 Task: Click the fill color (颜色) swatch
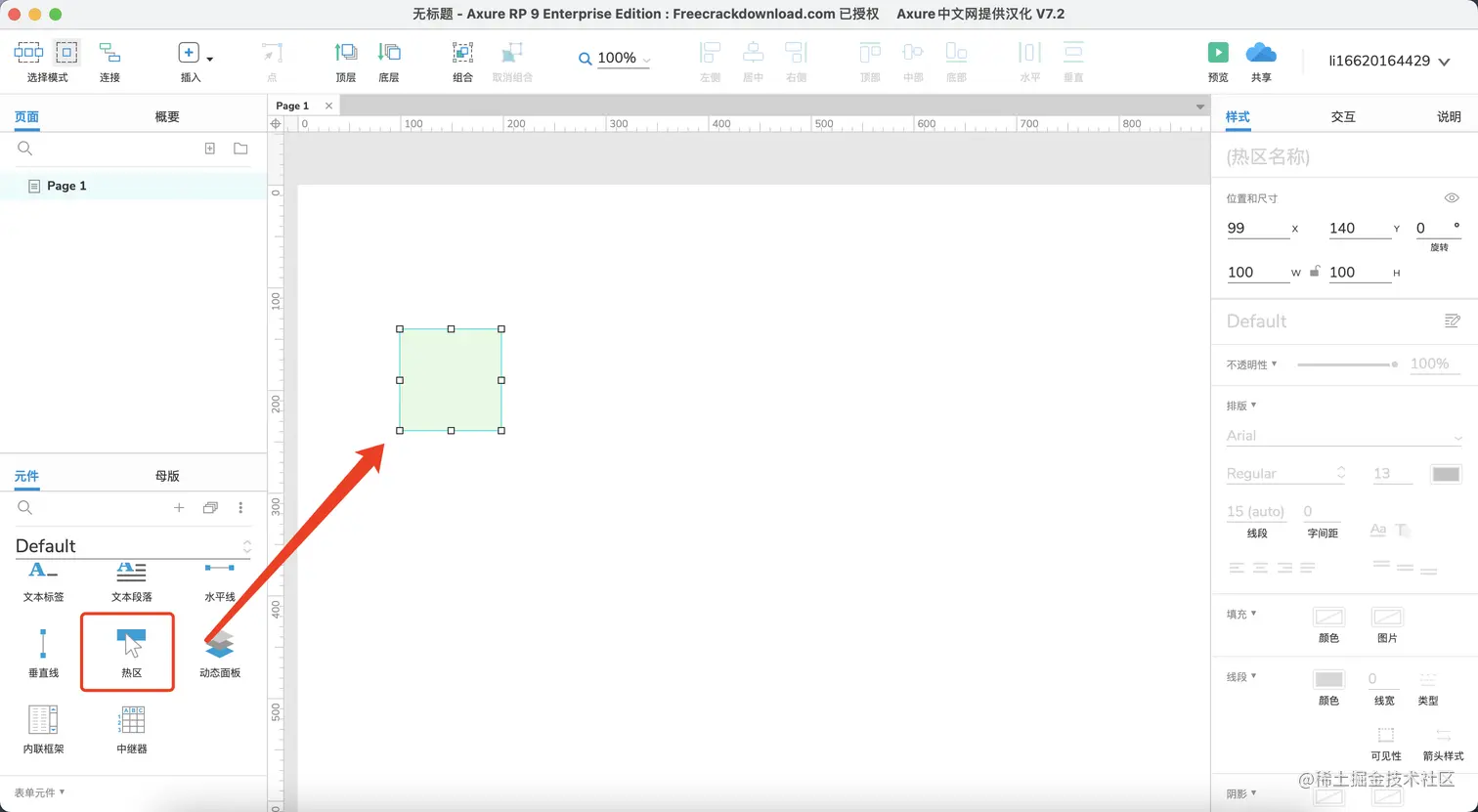(1328, 617)
